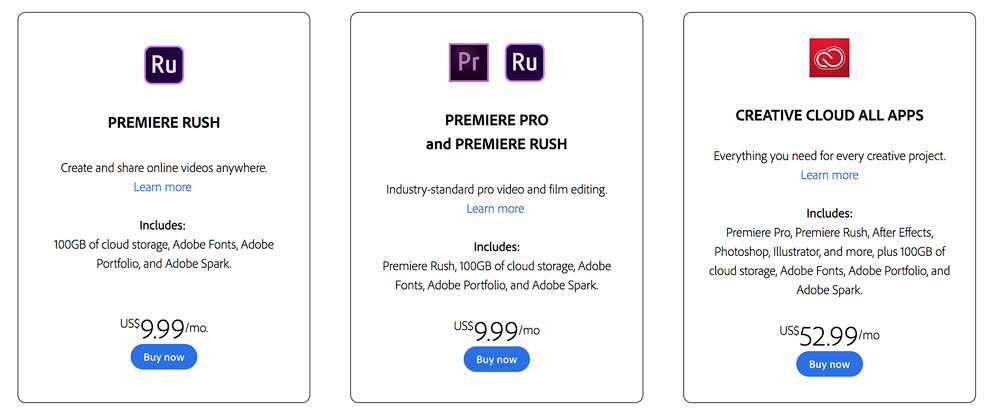Buy now the Premiere Rush only plan
1000x419 pixels.
point(163,356)
